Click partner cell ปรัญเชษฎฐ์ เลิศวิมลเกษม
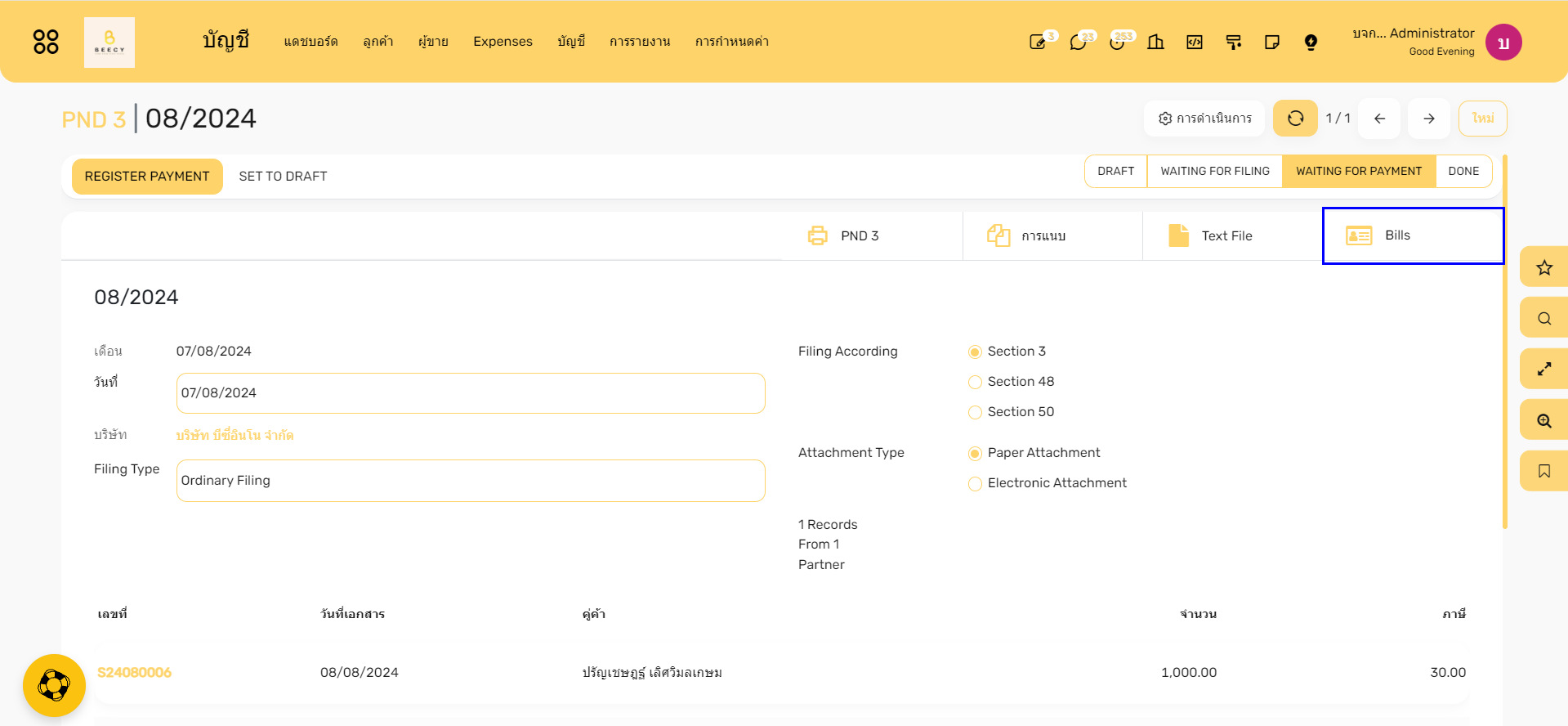Screen dimensions: 1568x726 (x=652, y=673)
